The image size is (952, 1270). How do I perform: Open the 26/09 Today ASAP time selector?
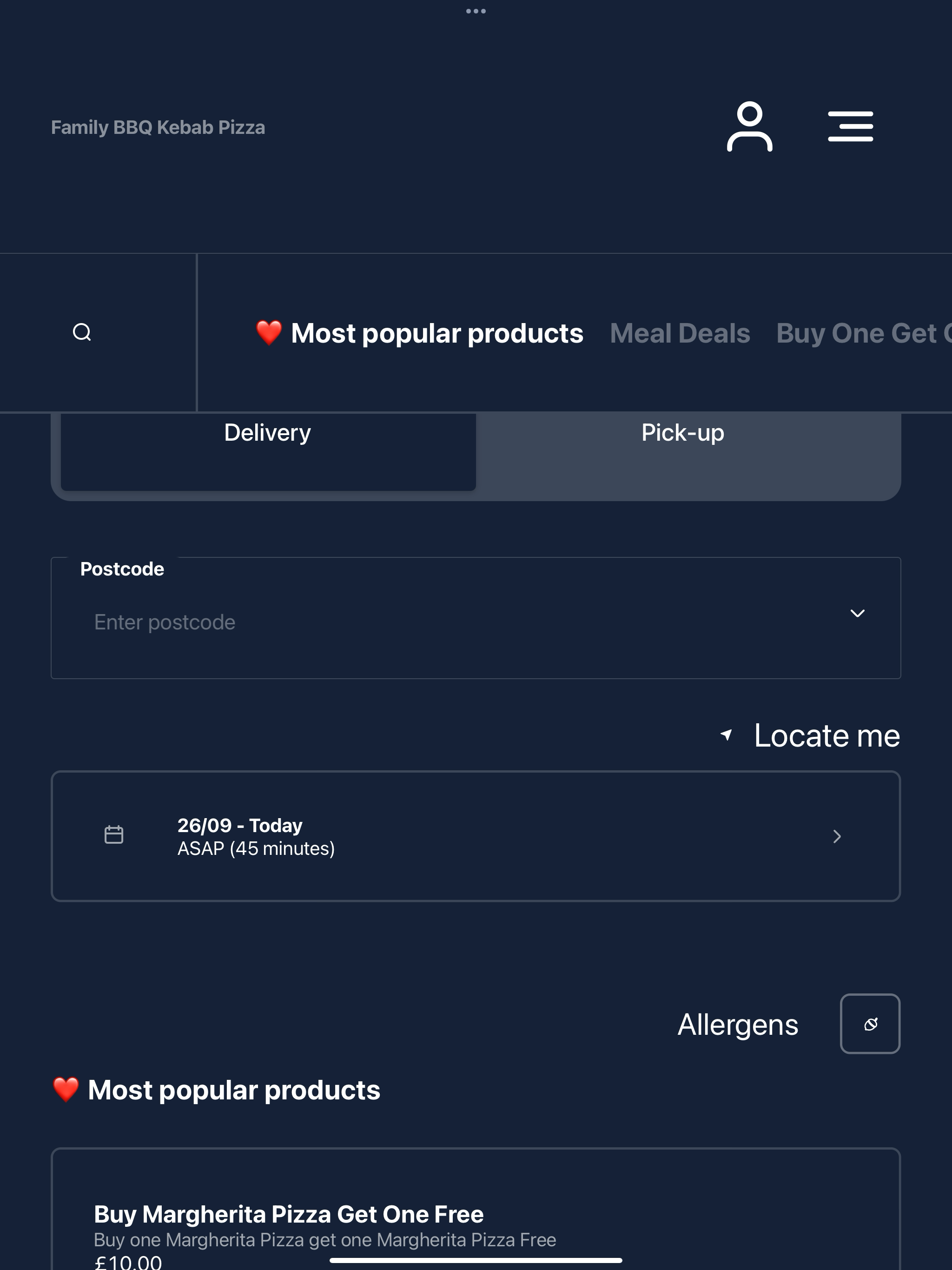(476, 837)
